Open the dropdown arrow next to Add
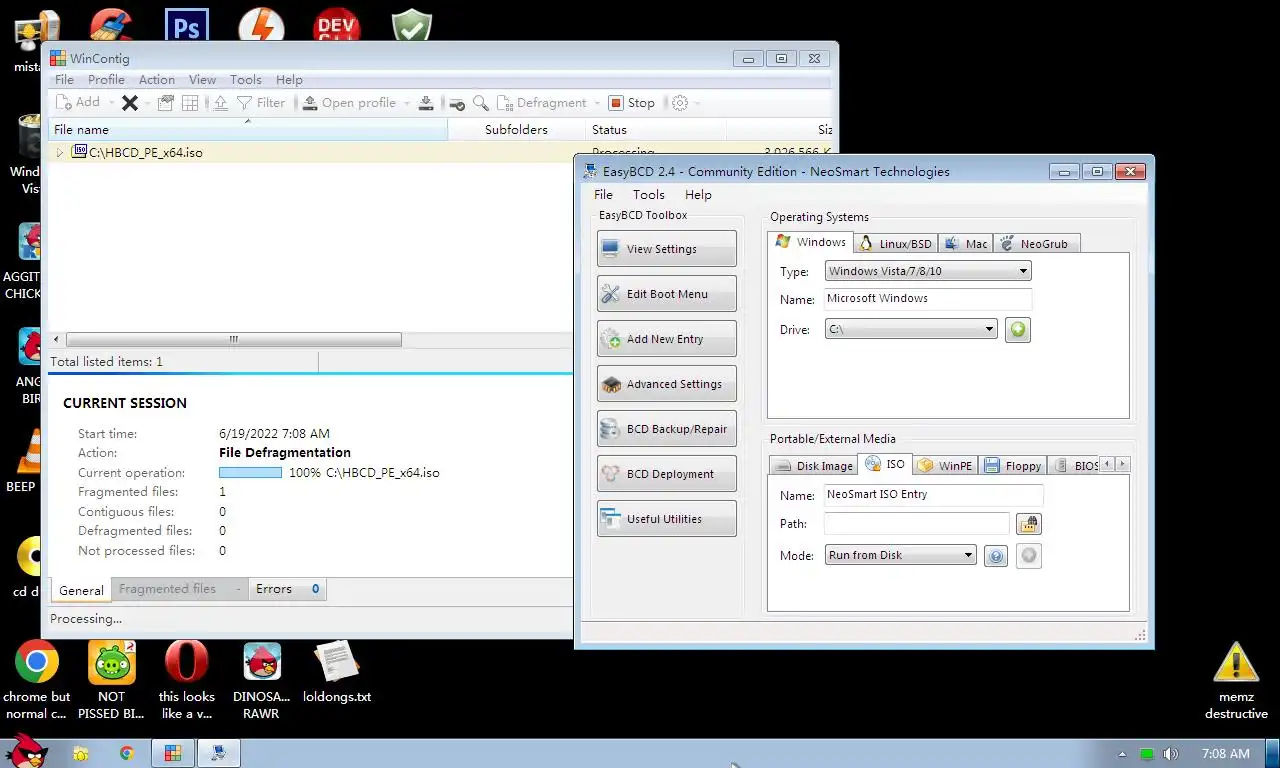 [110, 103]
